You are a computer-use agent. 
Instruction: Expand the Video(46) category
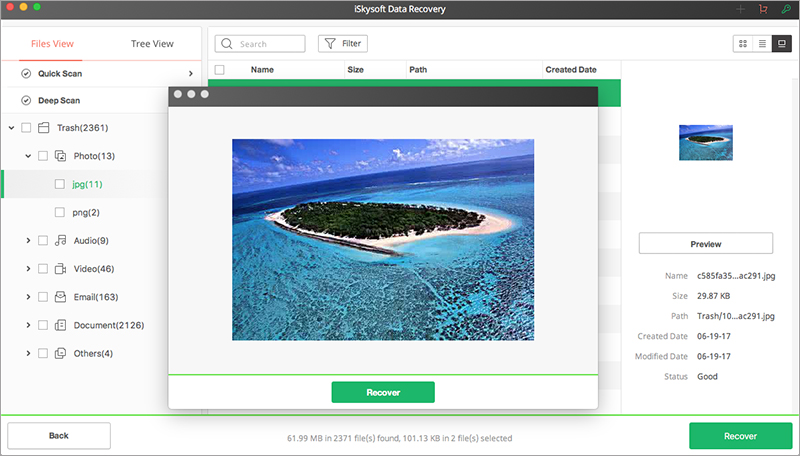[27, 269]
